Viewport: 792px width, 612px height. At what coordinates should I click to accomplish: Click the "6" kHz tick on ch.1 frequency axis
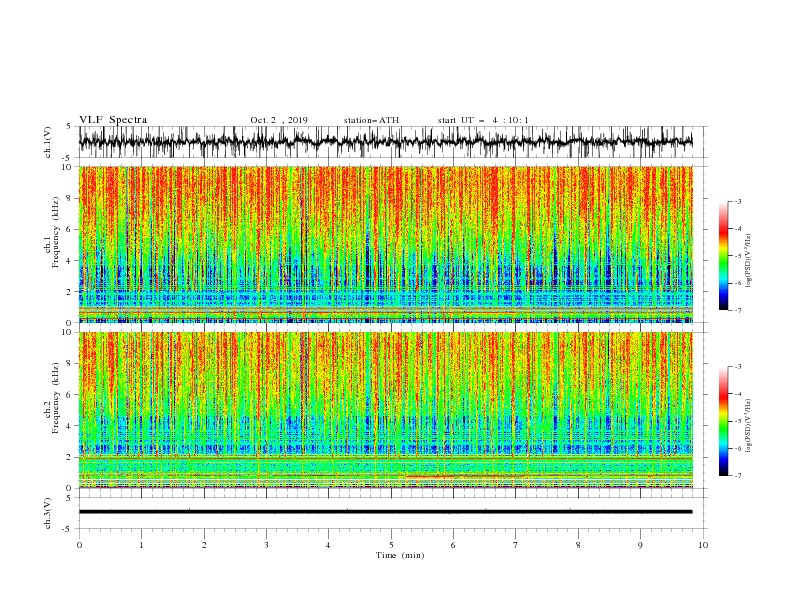click(70, 229)
